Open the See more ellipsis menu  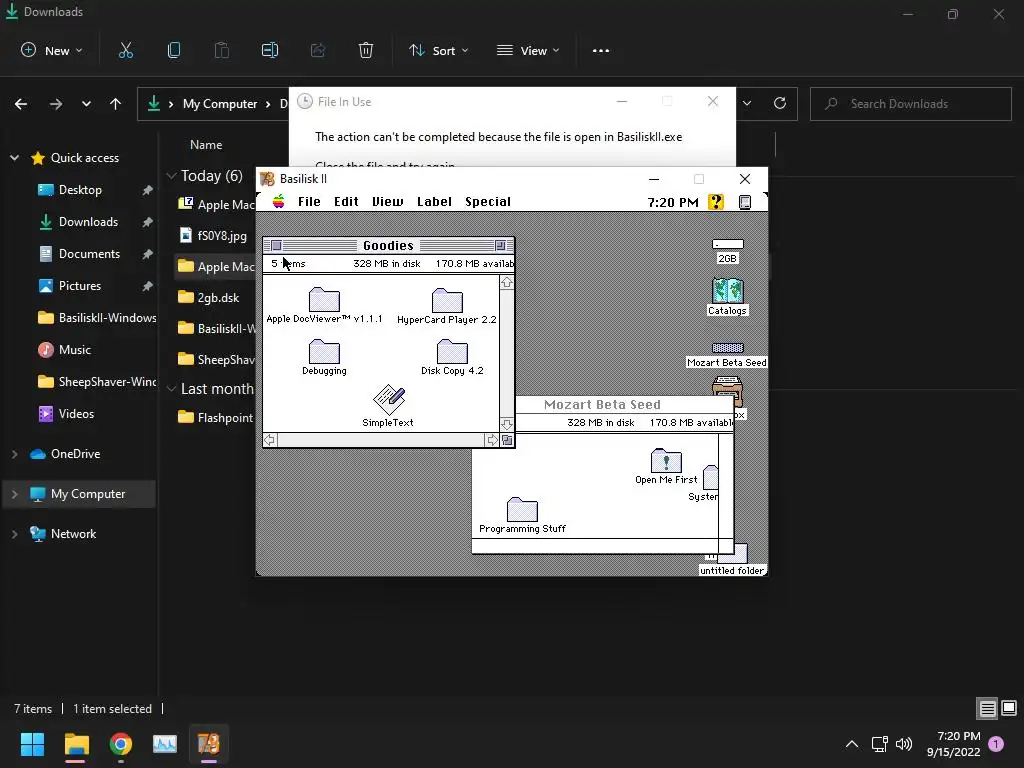click(x=601, y=50)
